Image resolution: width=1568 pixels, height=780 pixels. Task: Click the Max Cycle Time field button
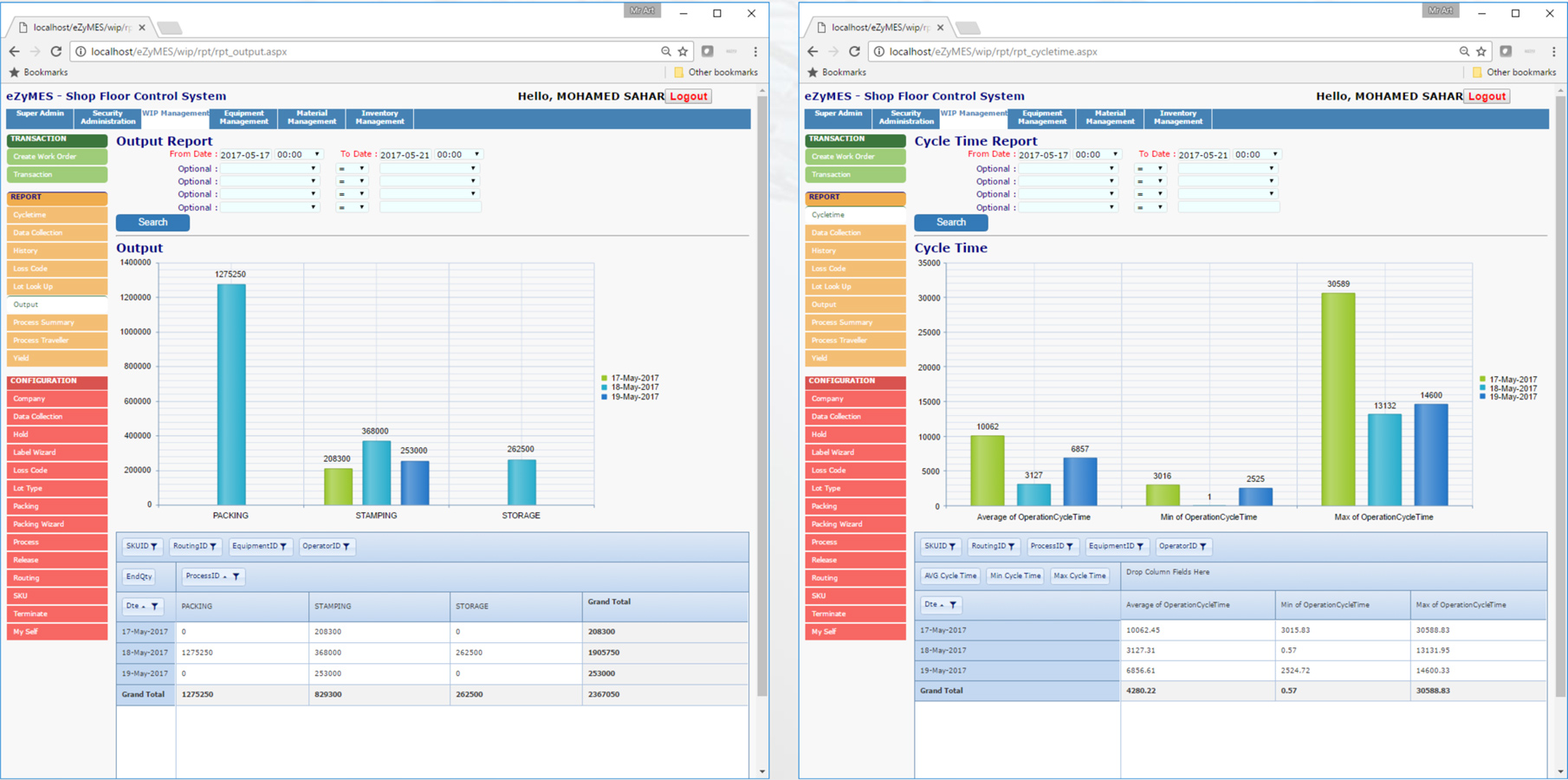[1079, 576]
